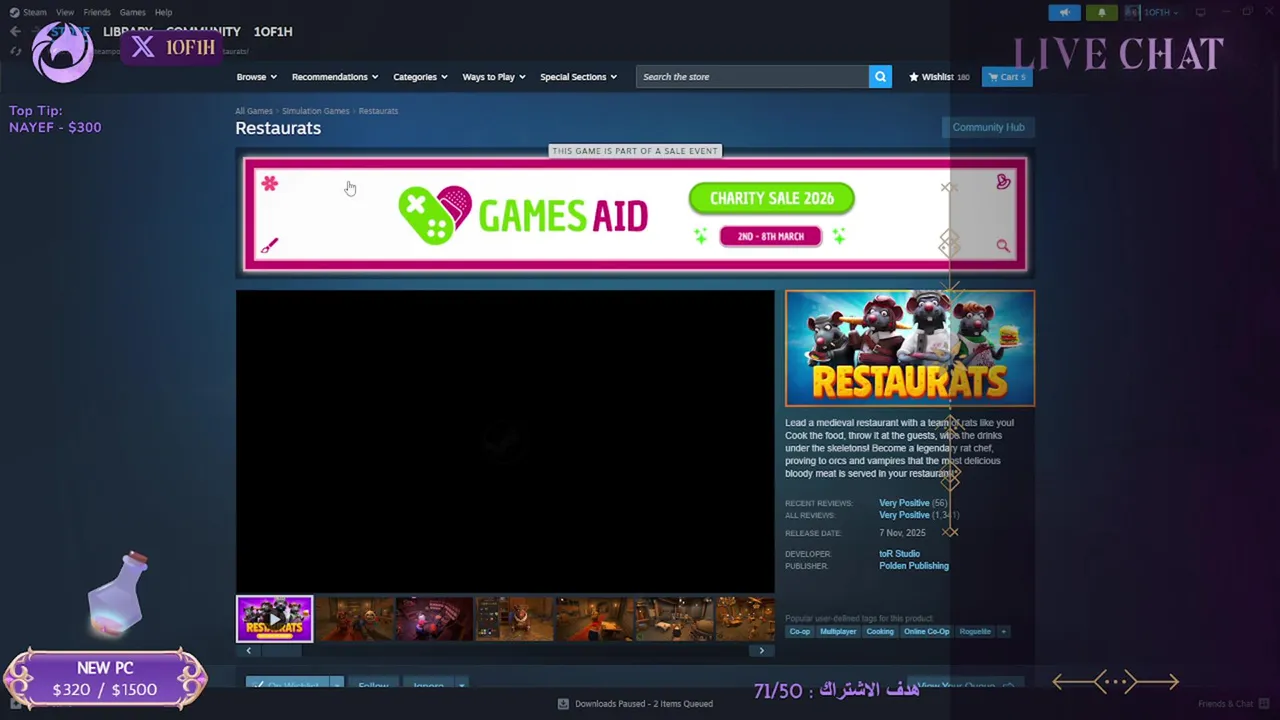Click the 1OF1H profile avatar
The width and height of the screenshot is (1280, 720).
1131,13
